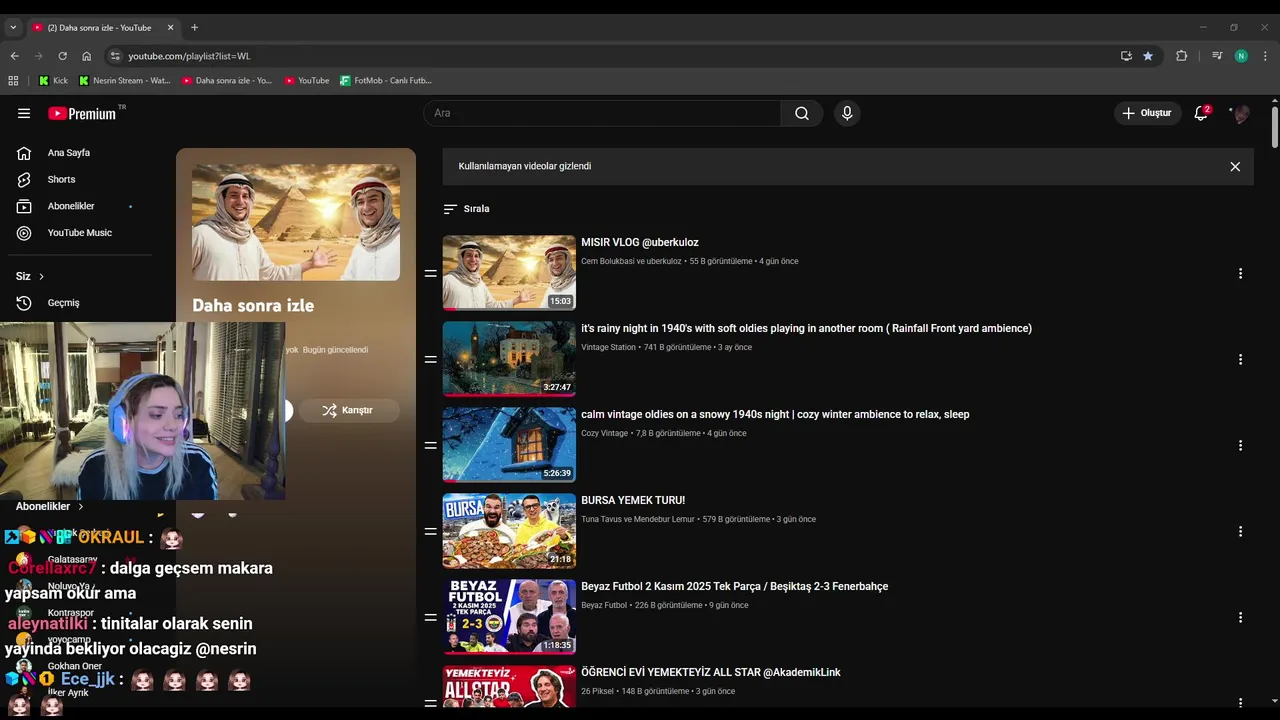
Task: Type in the Ara search field
Action: [602, 113]
